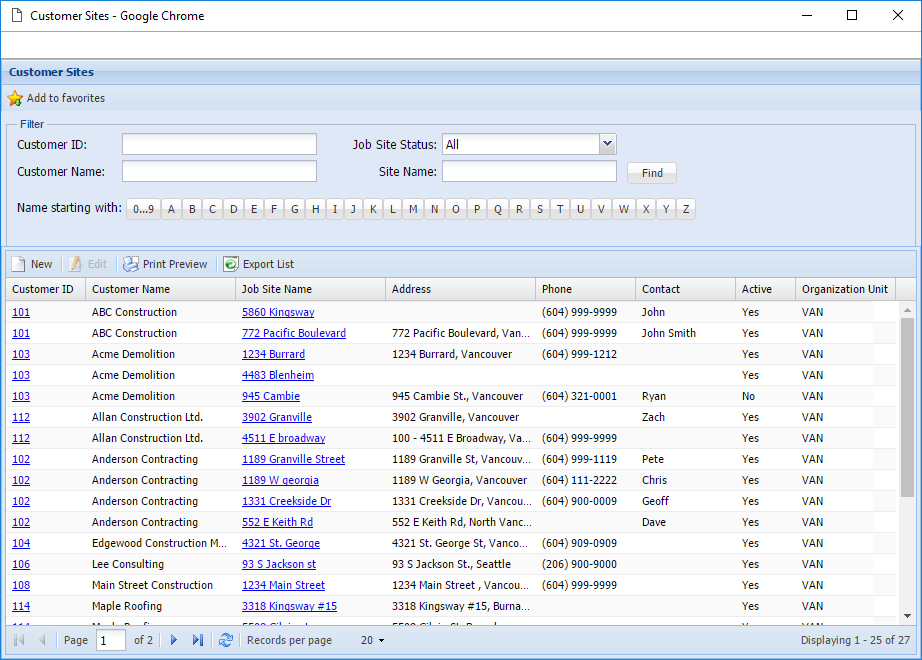922x660 pixels.
Task: Open the 1234 Burrard job site link
Action: coord(273,354)
